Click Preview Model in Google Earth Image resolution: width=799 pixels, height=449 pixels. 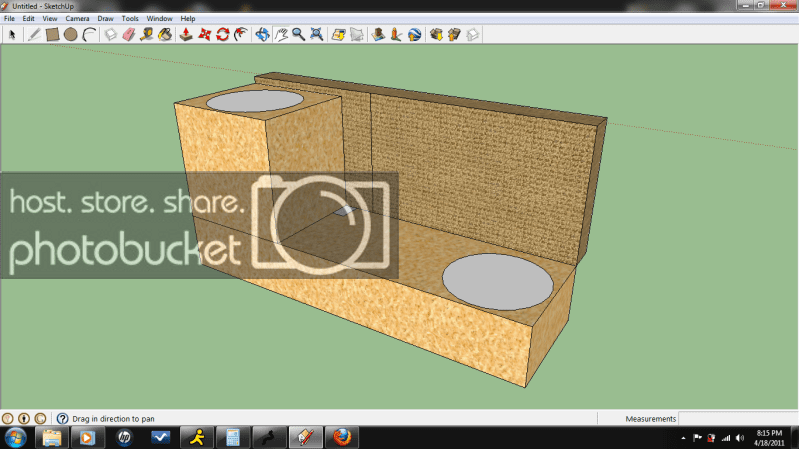point(414,35)
